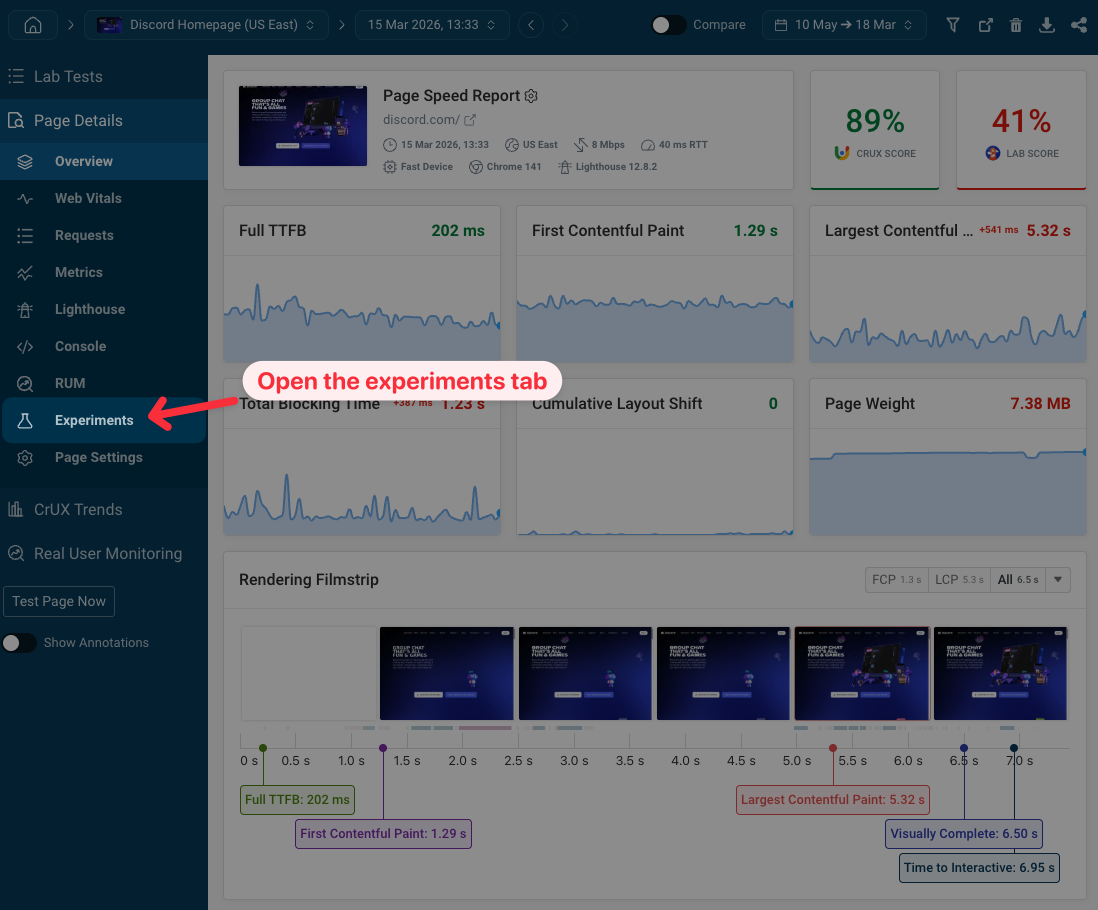1098x910 pixels.
Task: Click the Page Speed Report settings gear
Action: (531, 96)
